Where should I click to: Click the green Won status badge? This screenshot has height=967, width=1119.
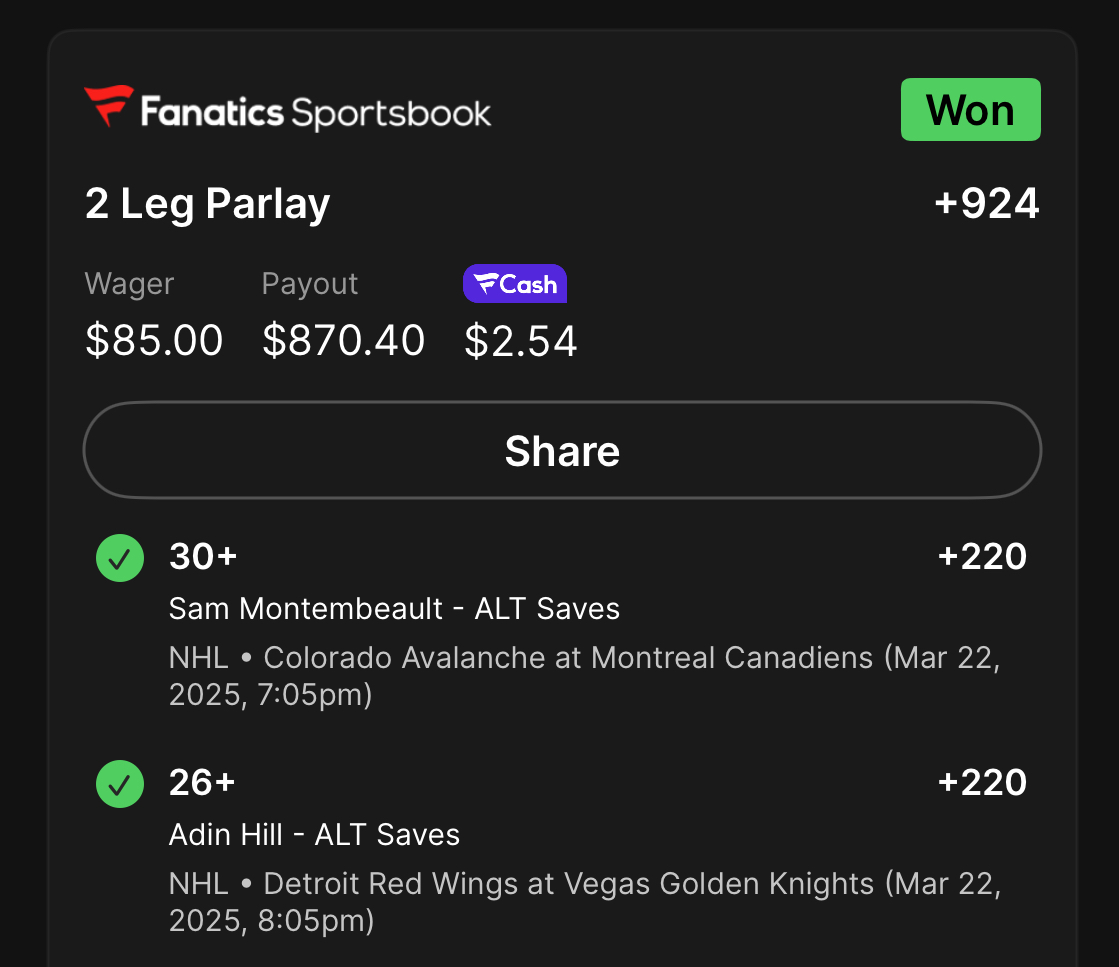click(970, 110)
